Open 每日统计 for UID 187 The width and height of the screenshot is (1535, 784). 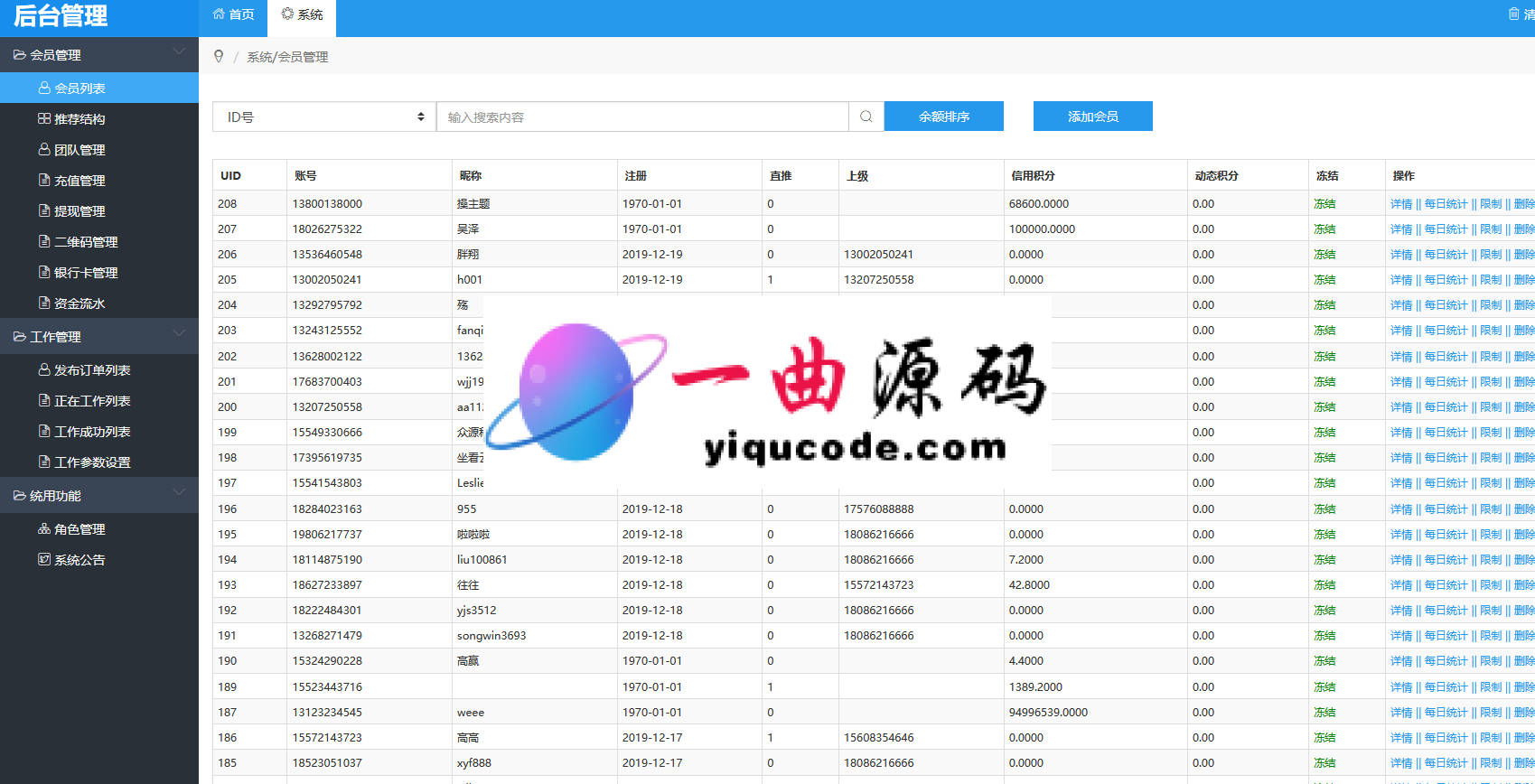[x=1446, y=713]
